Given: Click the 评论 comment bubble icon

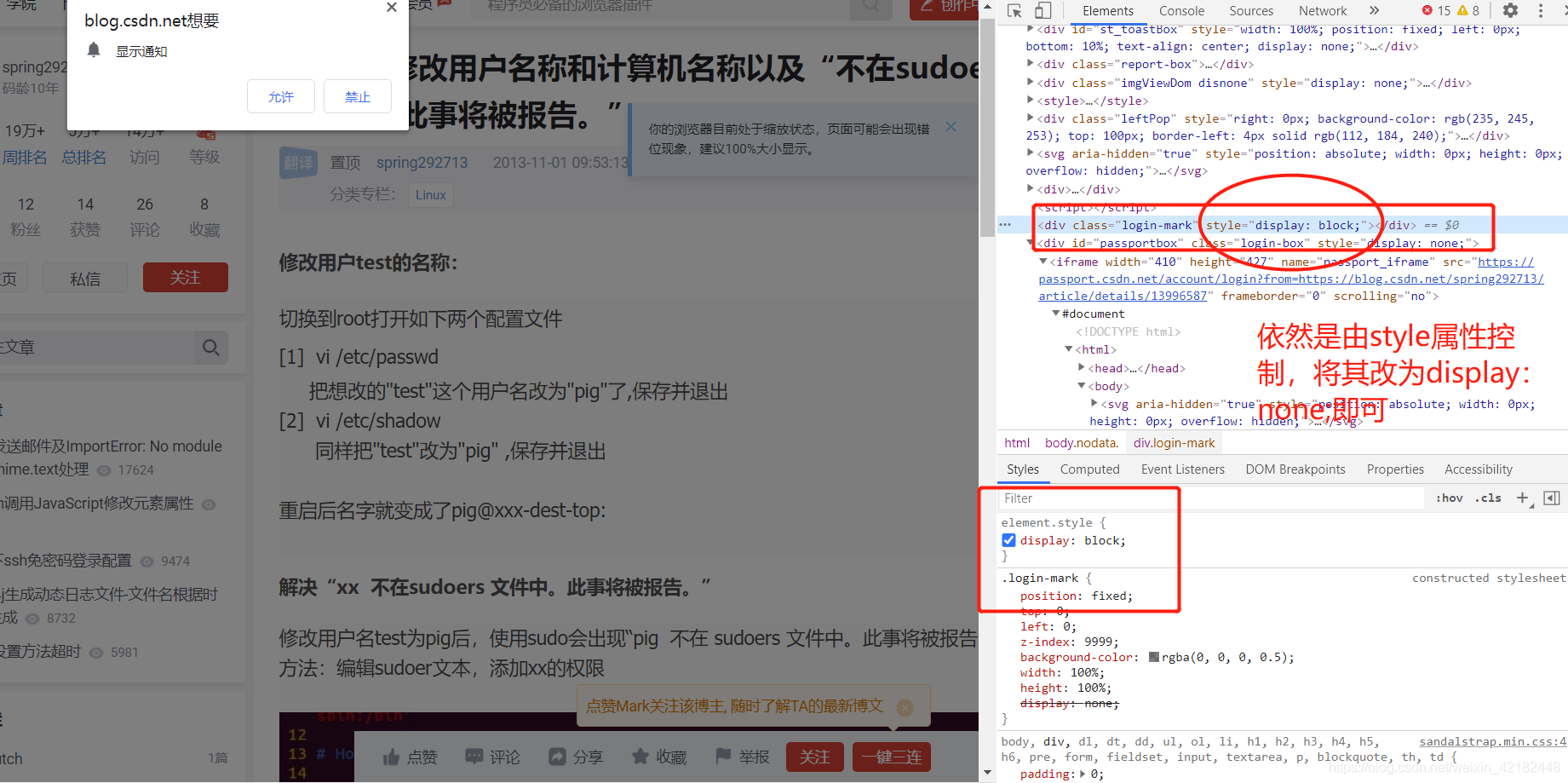Looking at the screenshot, I should pyautogui.click(x=474, y=757).
